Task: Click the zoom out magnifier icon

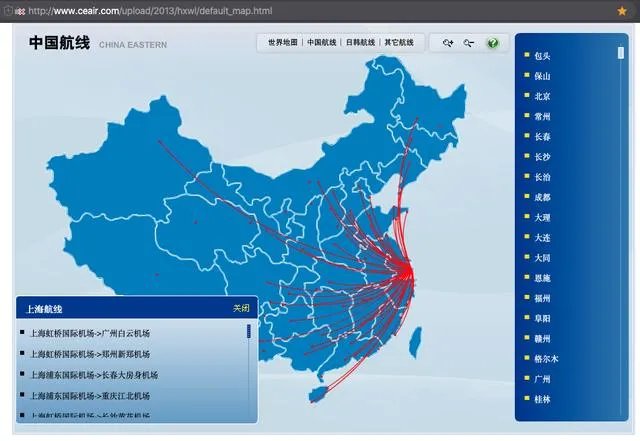Action: click(469, 43)
